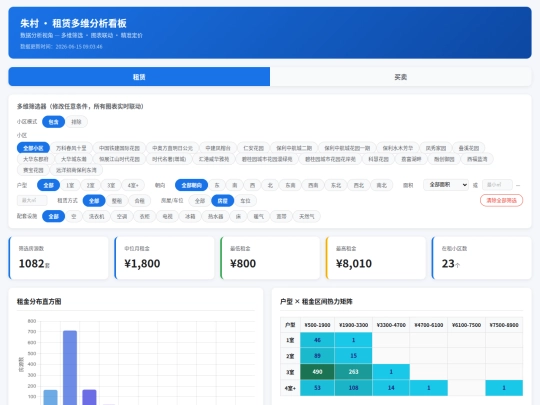Filter orientation by 北
This screenshot has width=540, height=405.
point(270,185)
